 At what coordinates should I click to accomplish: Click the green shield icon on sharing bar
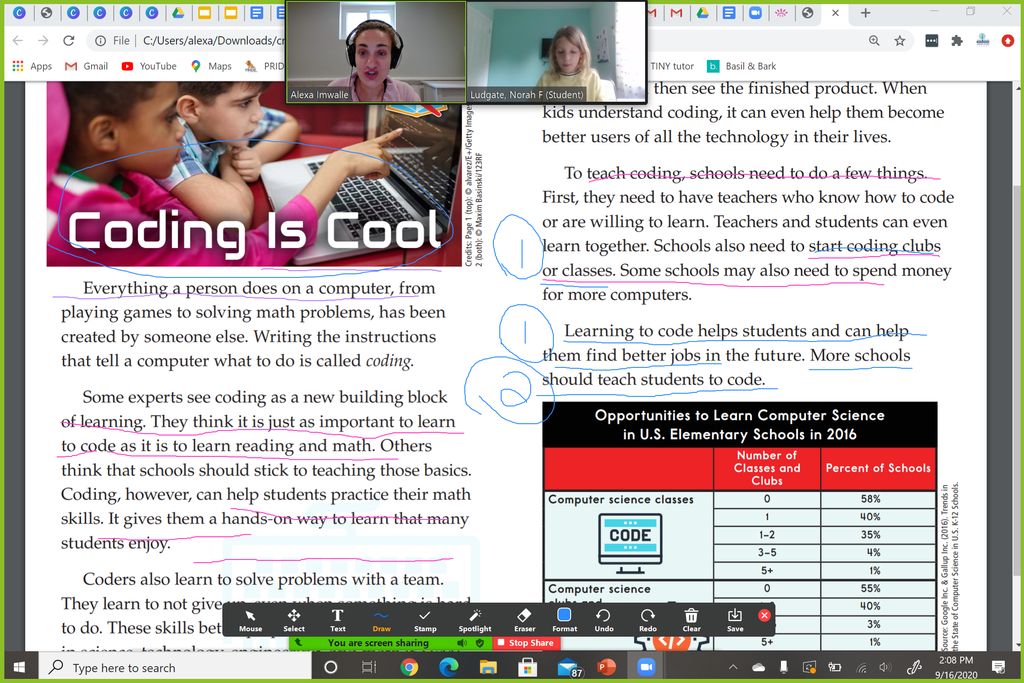pos(480,643)
